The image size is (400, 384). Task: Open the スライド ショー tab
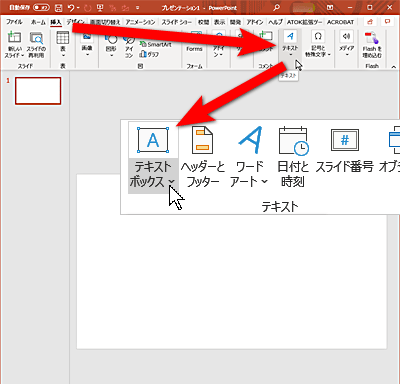pyautogui.click(x=177, y=22)
